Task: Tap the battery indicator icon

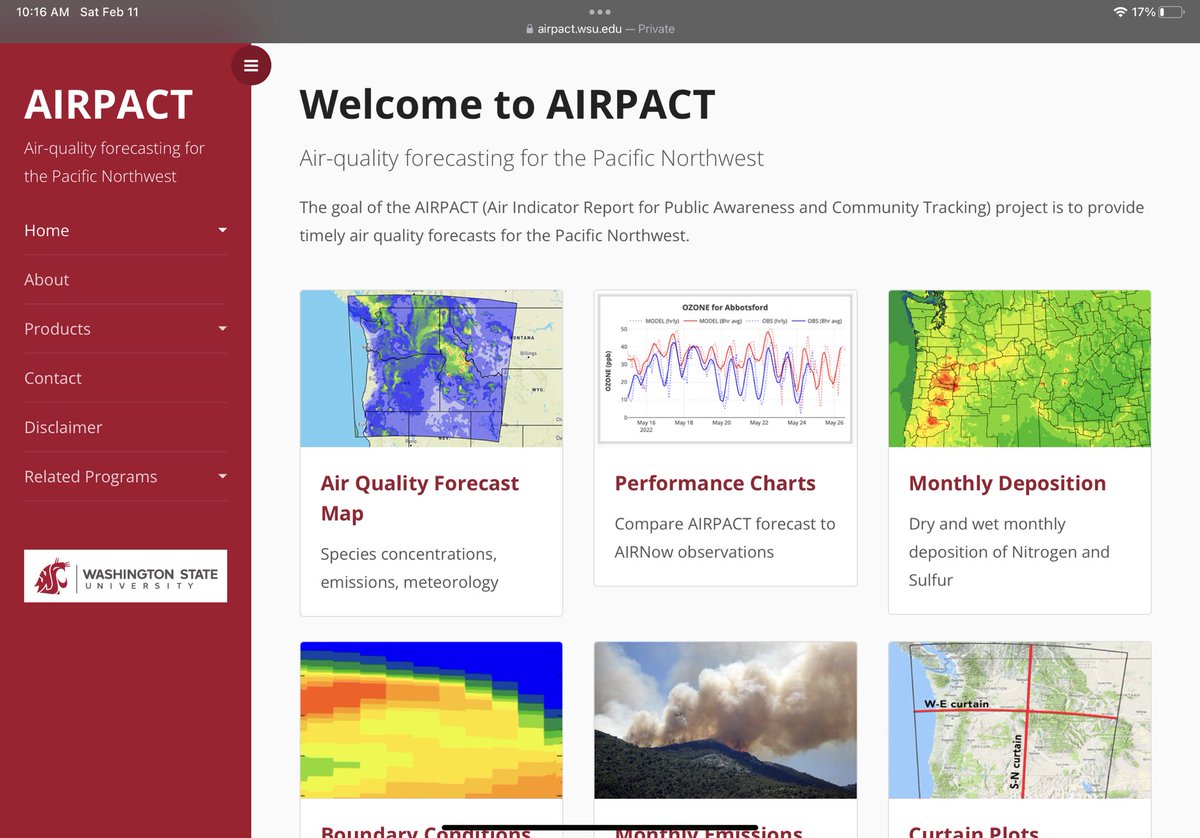Action: tap(1173, 12)
